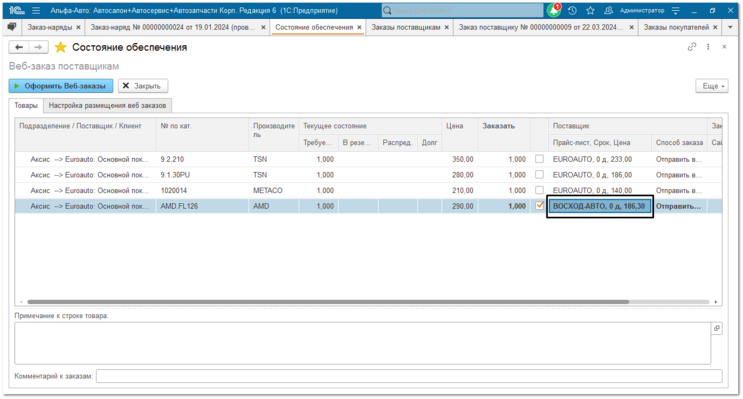This screenshot has width=743, height=399.
Task: Switch to Заказ поставщику № 0000000009 tab
Action: click(541, 27)
